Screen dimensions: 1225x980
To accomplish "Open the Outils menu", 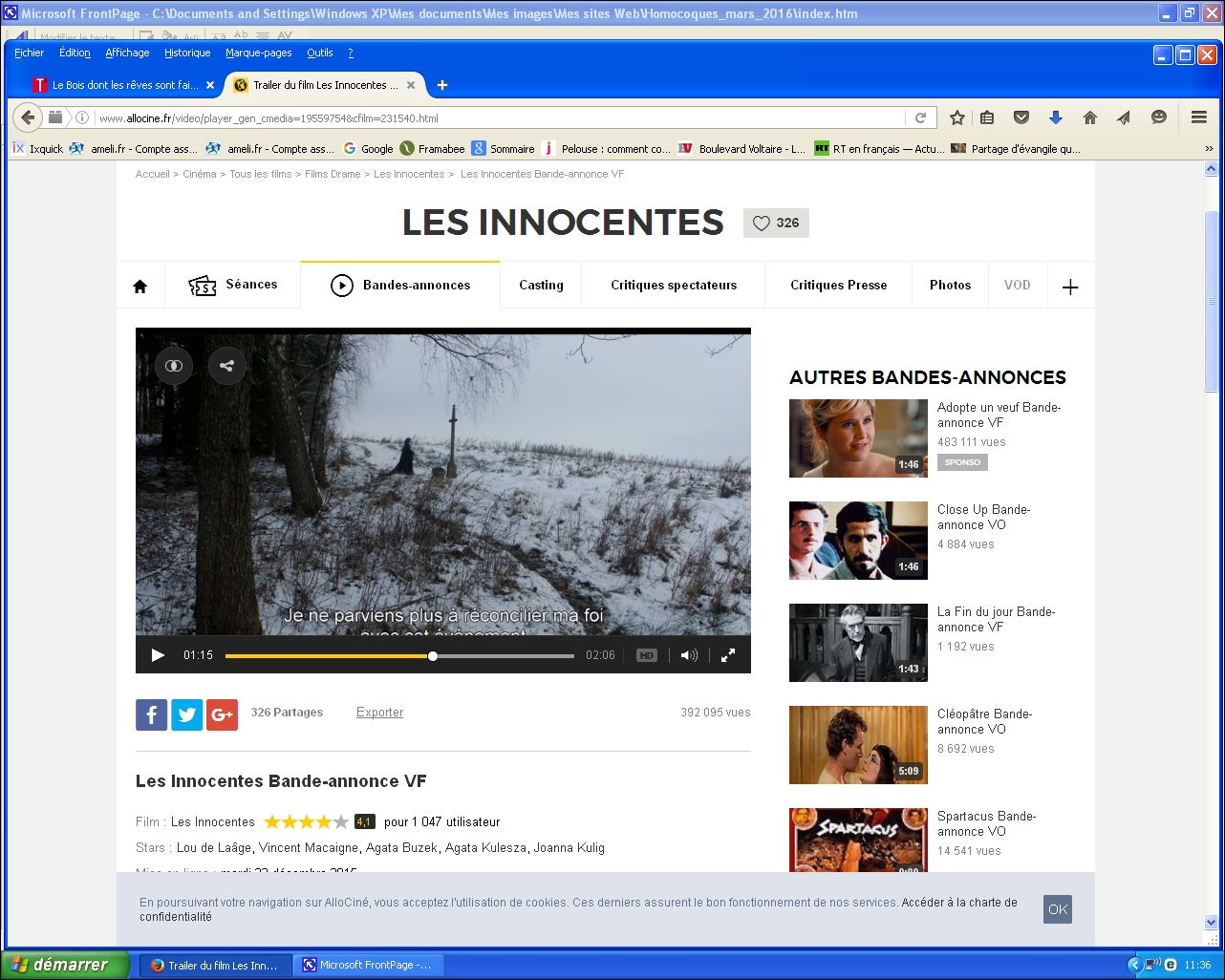I will point(320,53).
